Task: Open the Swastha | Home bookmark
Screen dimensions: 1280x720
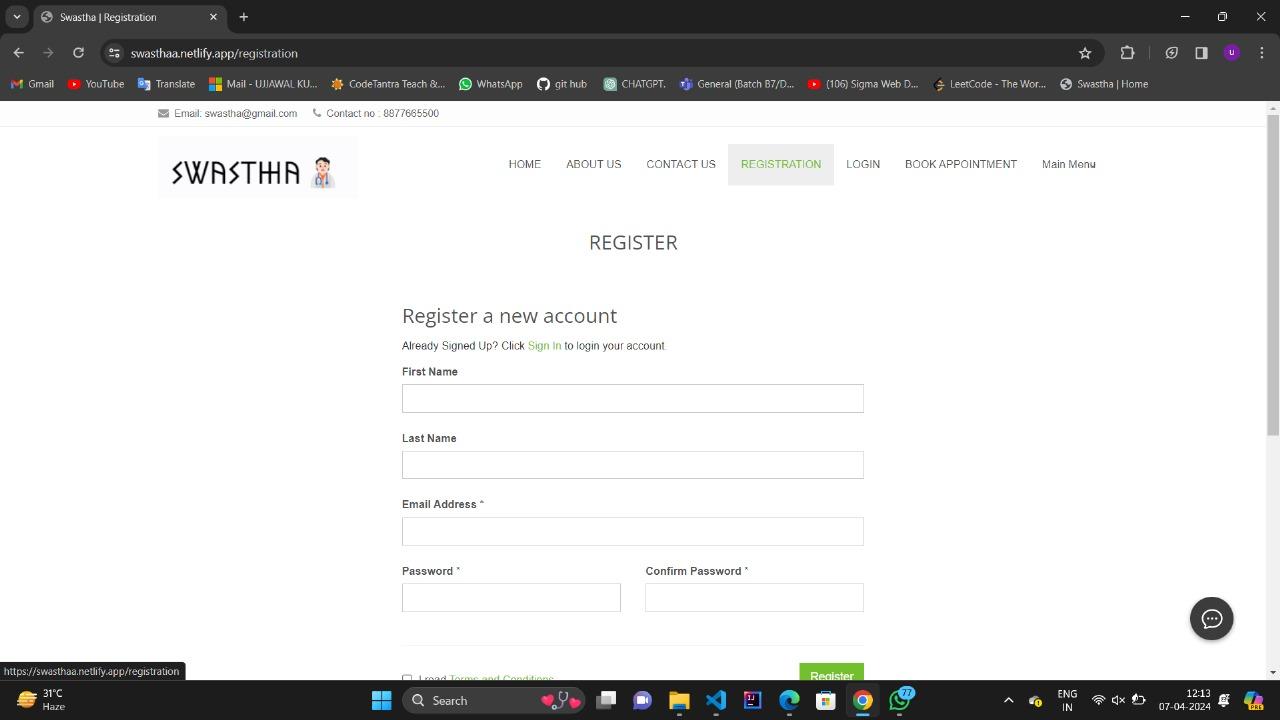Action: [x=1104, y=84]
